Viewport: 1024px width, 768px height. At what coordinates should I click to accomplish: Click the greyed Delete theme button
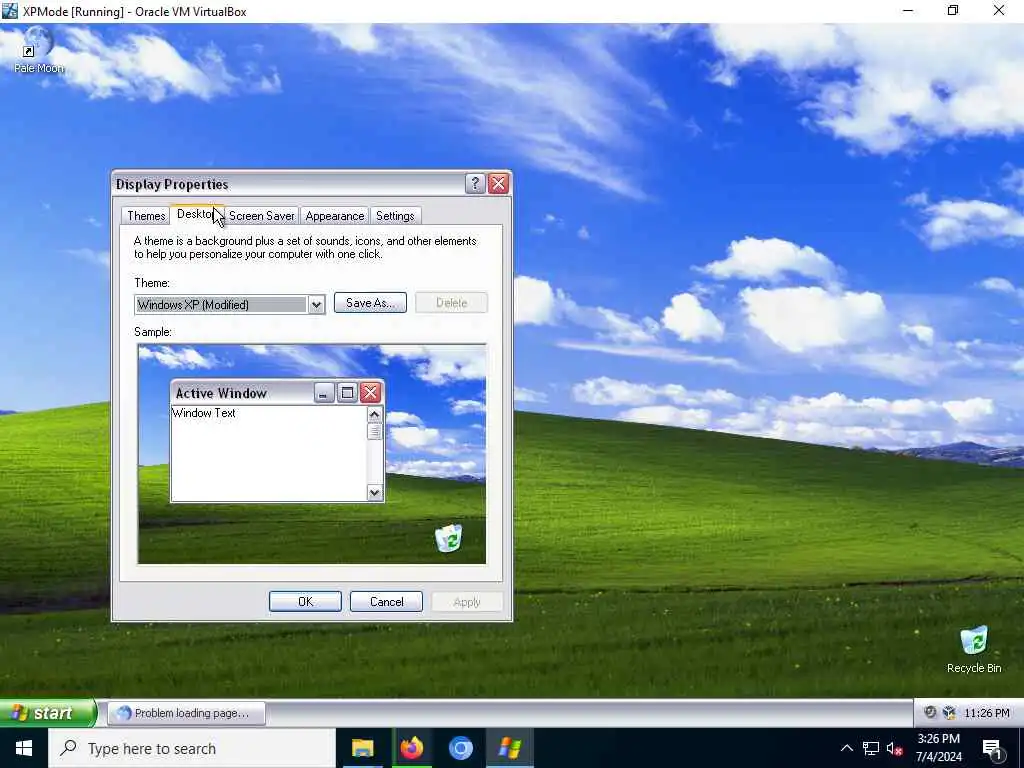[x=451, y=303]
